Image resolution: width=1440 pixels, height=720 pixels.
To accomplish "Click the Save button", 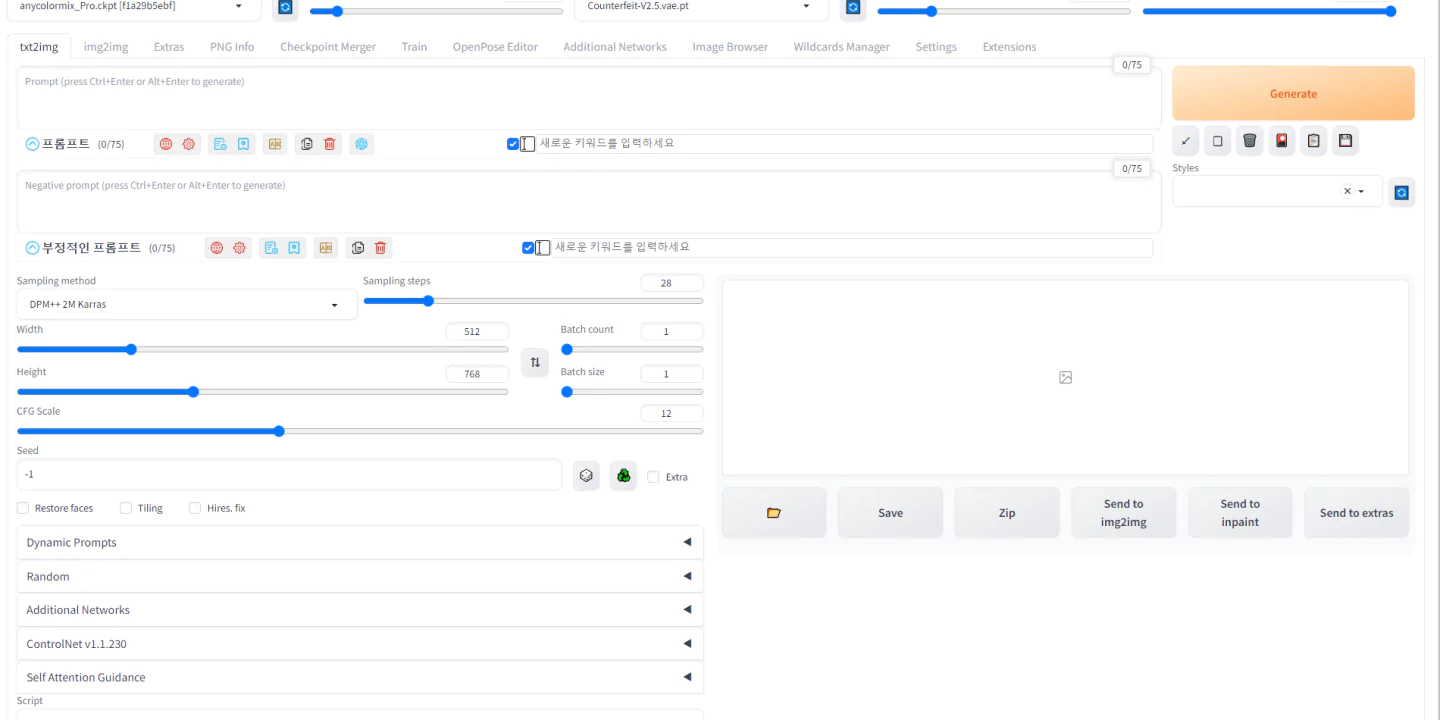I will pyautogui.click(x=890, y=513).
